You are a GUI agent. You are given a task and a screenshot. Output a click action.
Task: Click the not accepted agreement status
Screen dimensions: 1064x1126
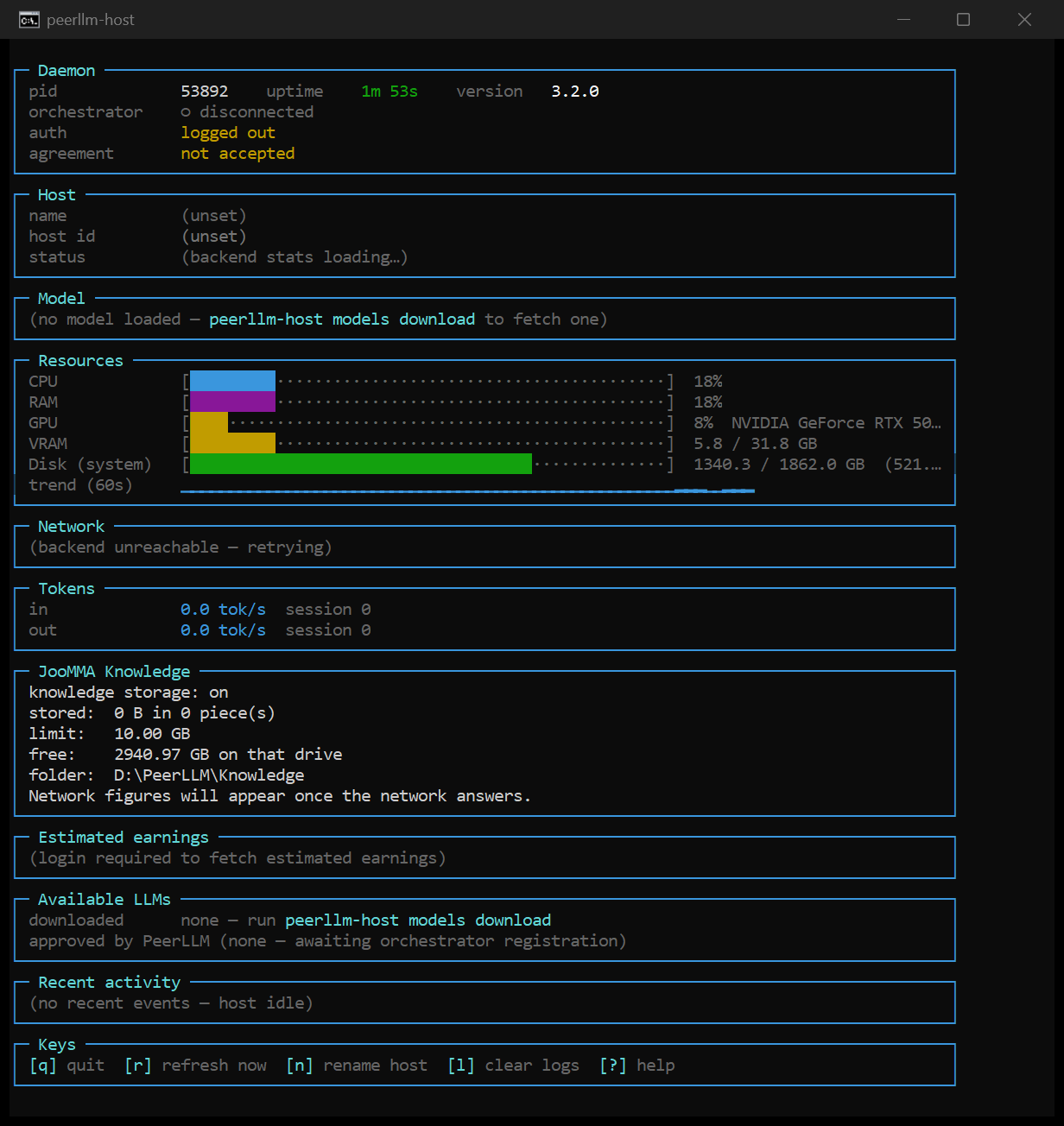[237, 154]
